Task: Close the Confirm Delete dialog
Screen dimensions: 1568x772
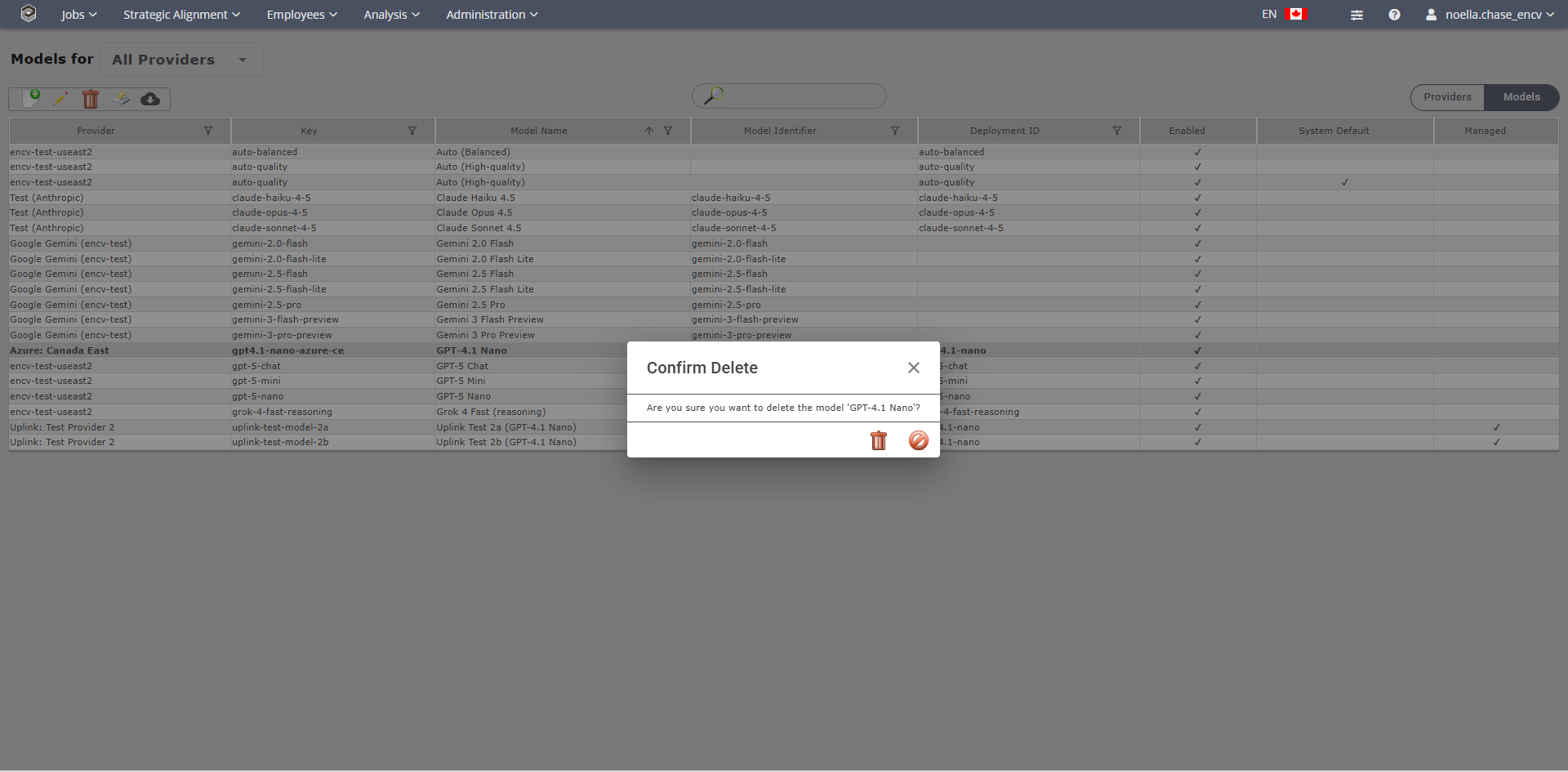Action: point(913,368)
